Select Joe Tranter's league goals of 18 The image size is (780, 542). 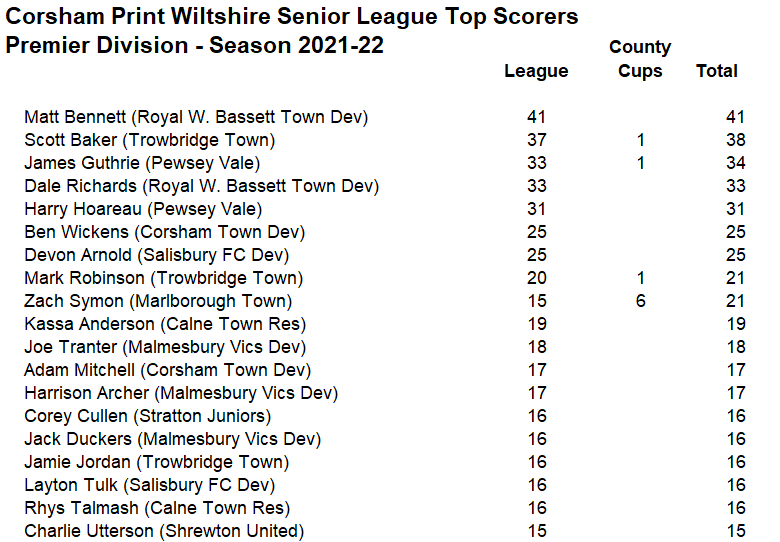click(x=535, y=347)
